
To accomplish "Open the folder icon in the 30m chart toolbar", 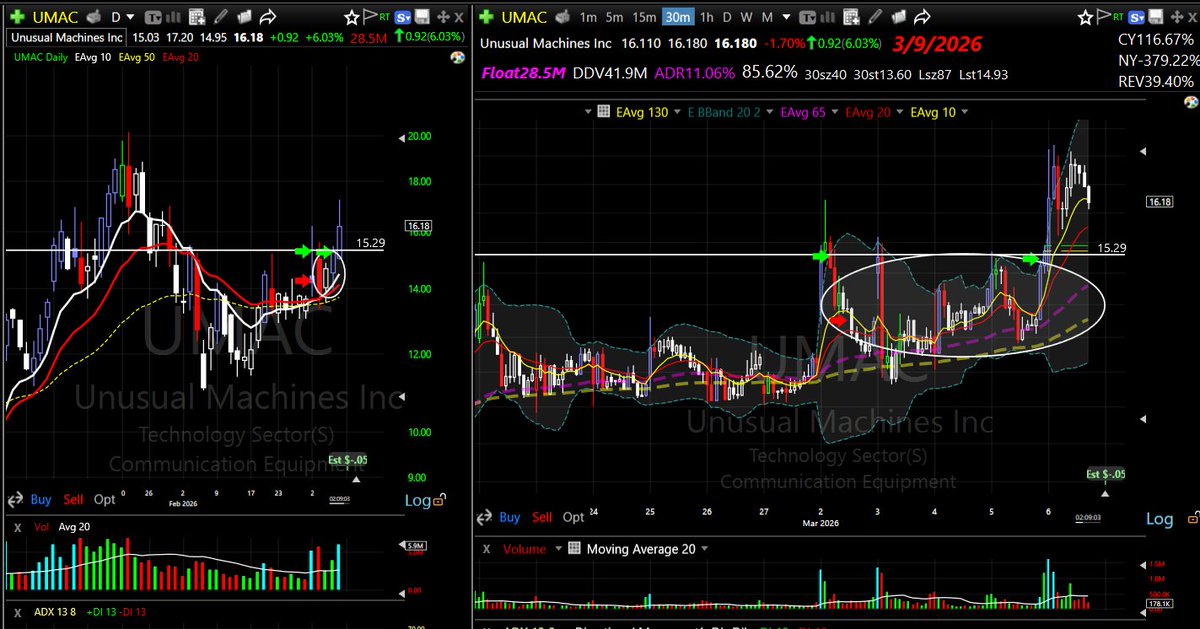I will [x=899, y=17].
